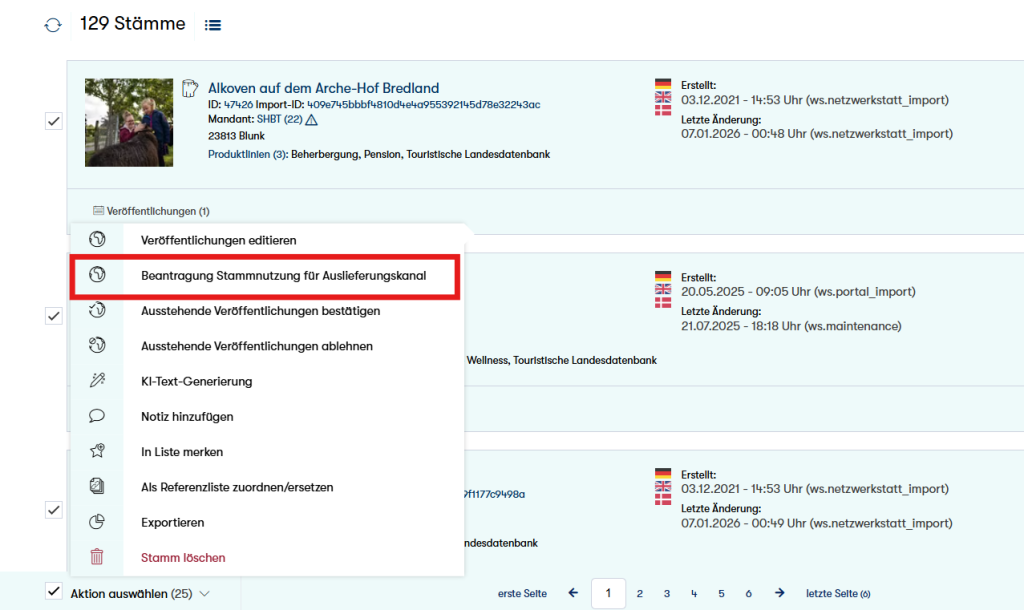Go to page 3 in pagination
This screenshot has width=1024, height=610.
[666, 593]
